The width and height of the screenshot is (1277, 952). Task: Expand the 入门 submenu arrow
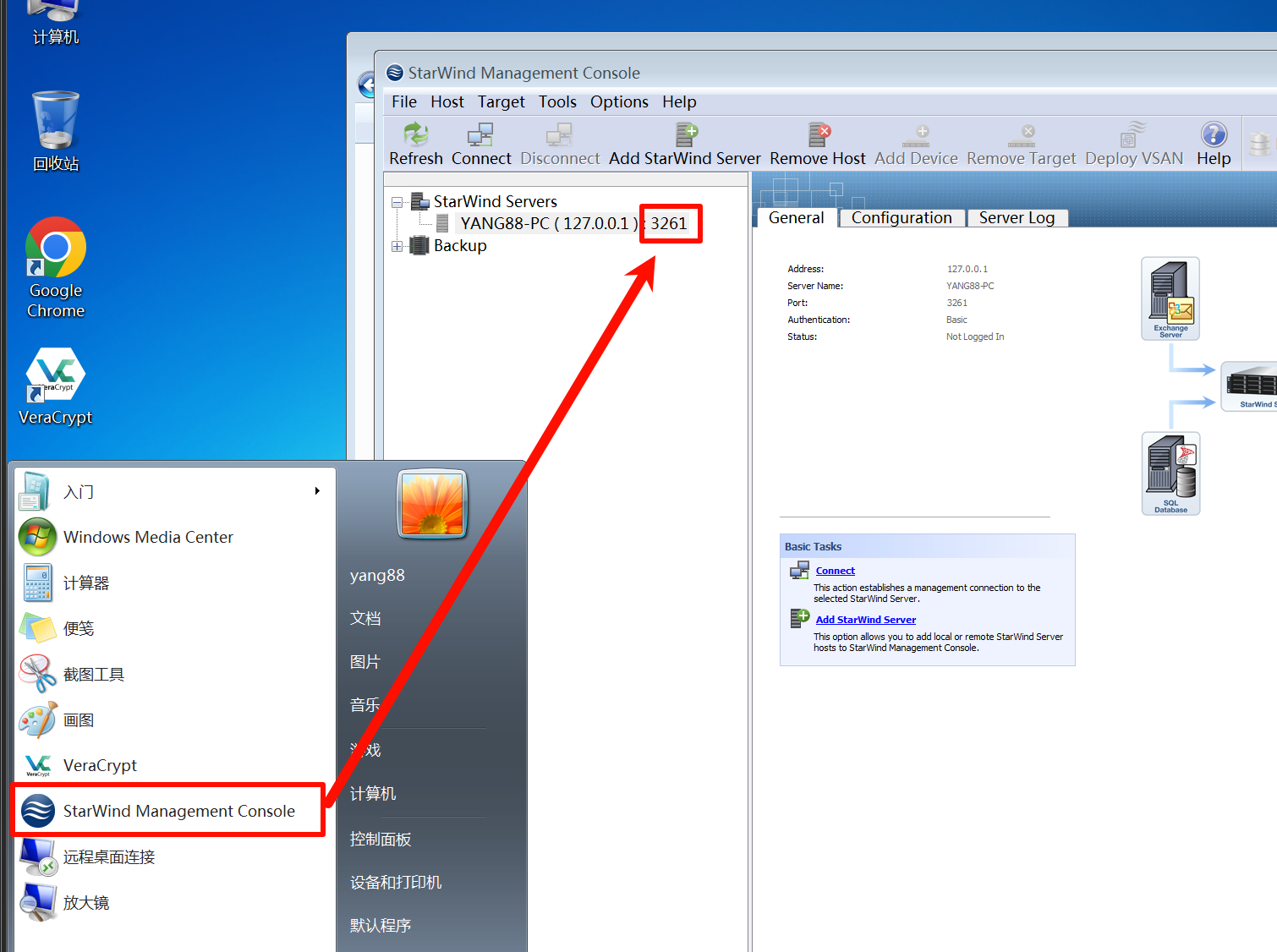click(x=317, y=491)
